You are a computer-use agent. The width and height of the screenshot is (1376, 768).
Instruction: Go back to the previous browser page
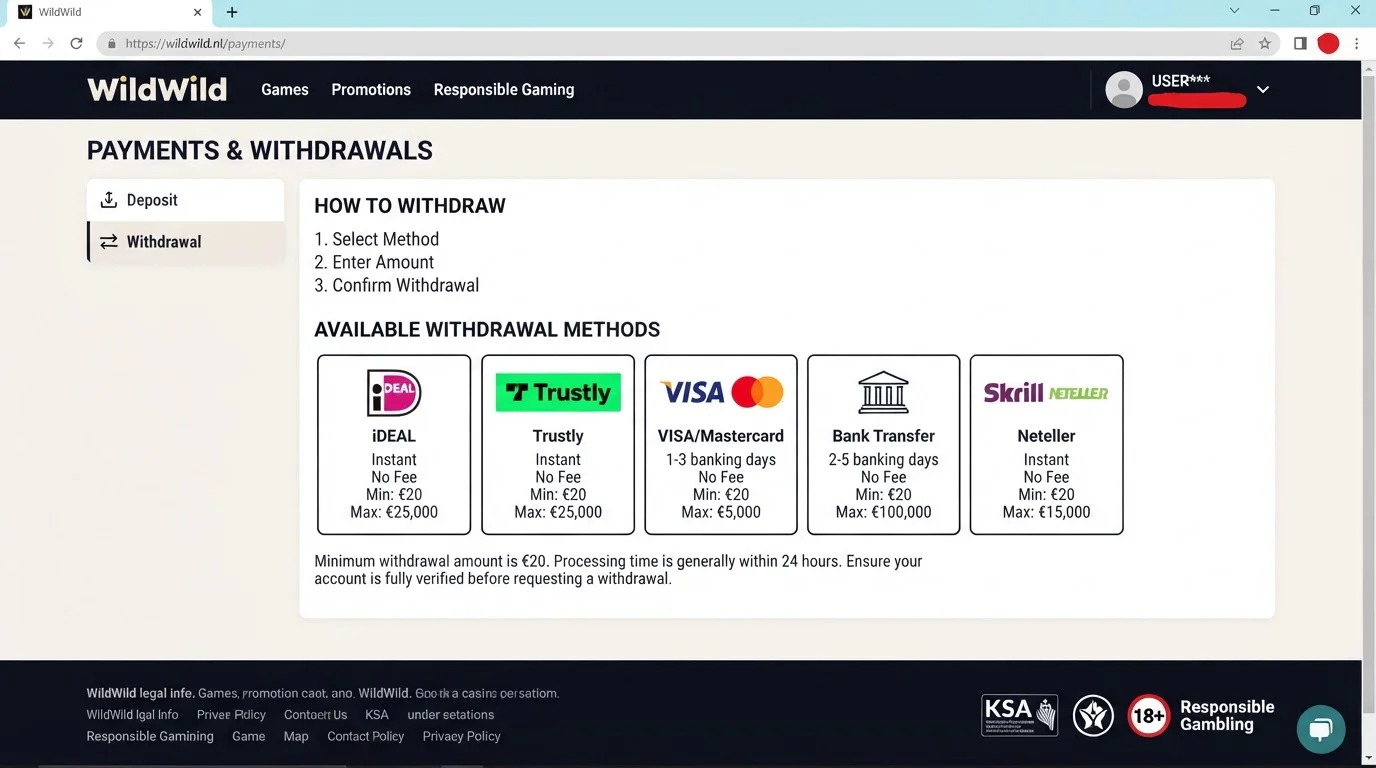[x=19, y=44]
